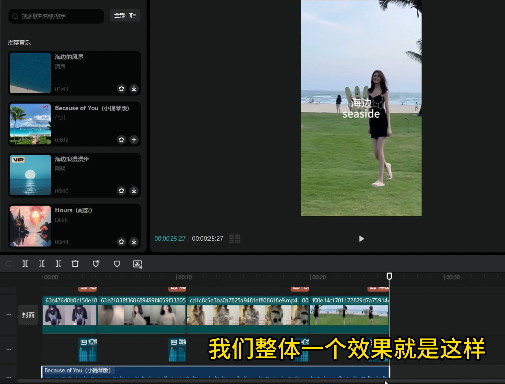
Task: Toggle the sound effect track control dash
Action: pos(9,350)
